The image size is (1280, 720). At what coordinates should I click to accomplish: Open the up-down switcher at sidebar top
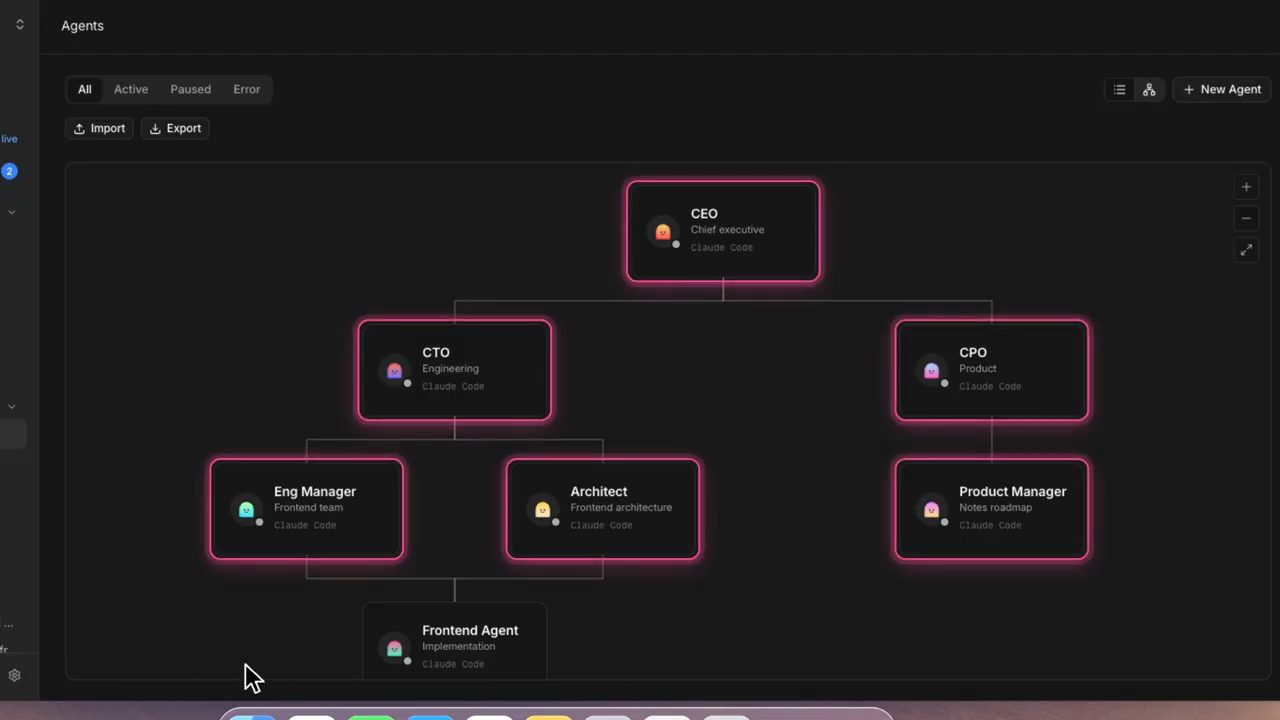19,25
